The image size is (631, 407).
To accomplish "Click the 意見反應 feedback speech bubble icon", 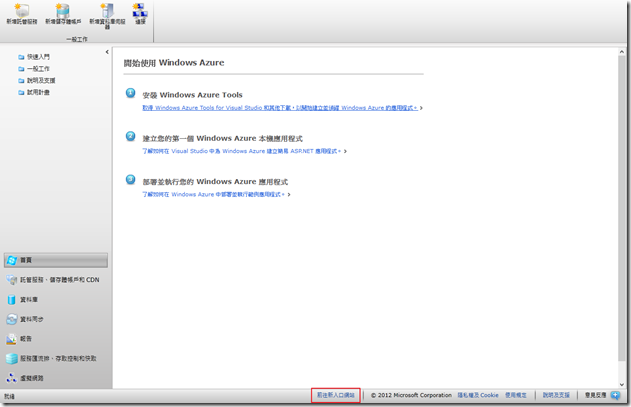I will click(615, 395).
